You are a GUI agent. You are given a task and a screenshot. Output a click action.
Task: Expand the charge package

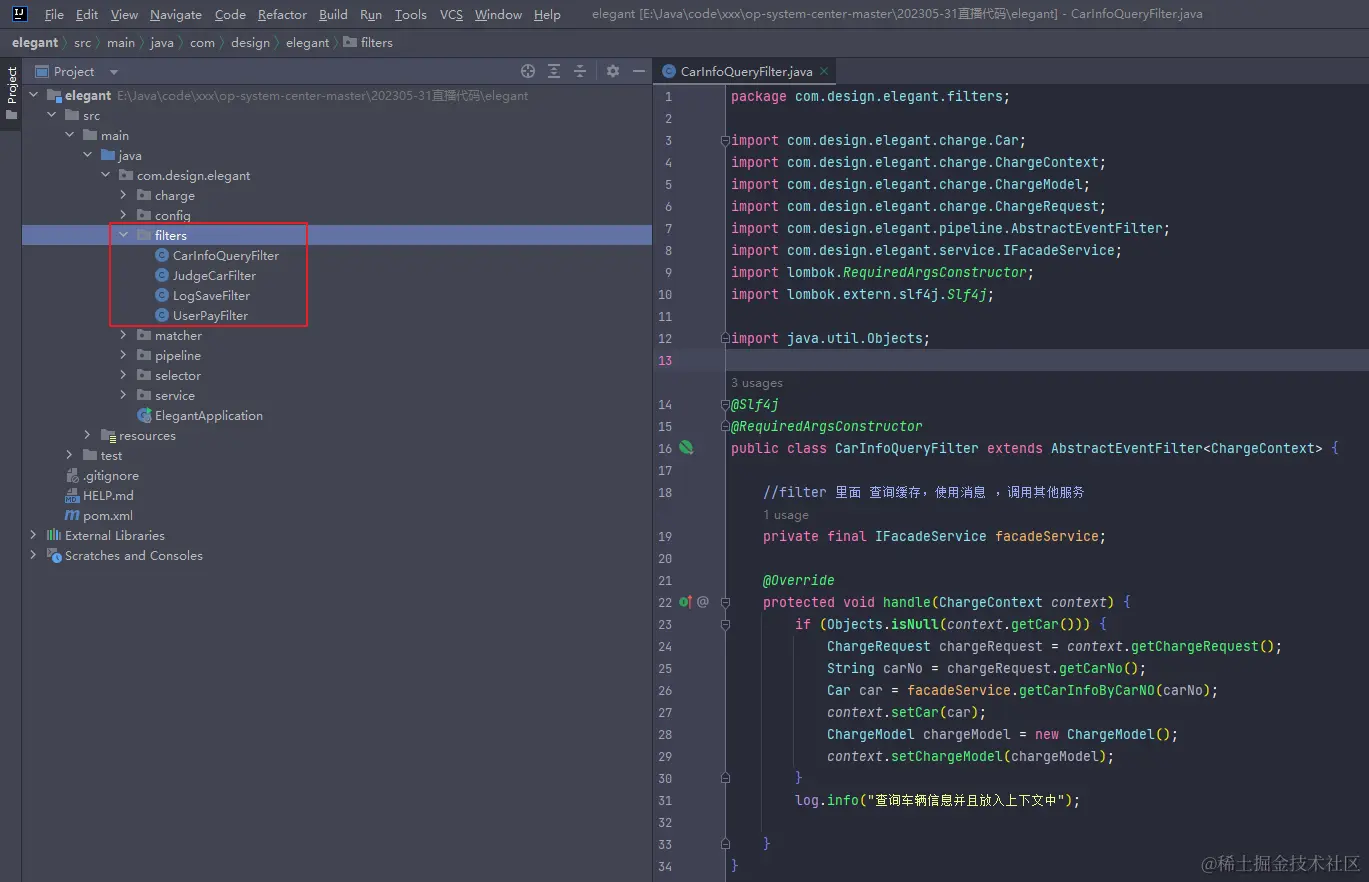123,195
